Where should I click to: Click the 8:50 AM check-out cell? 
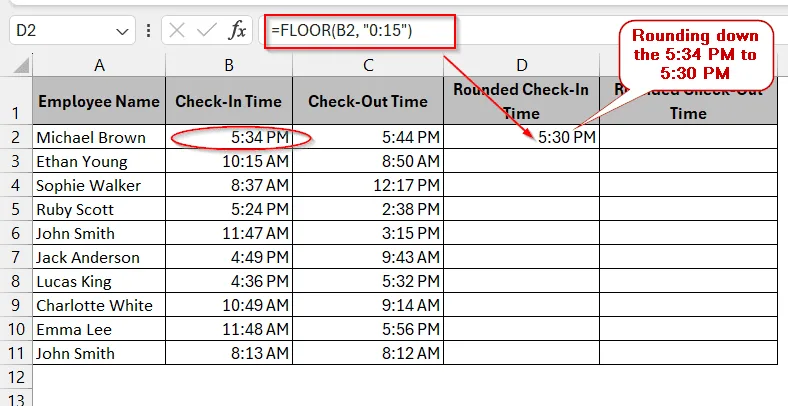click(x=368, y=161)
